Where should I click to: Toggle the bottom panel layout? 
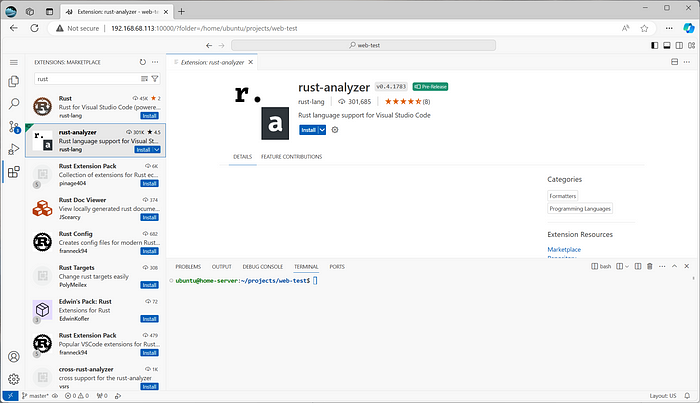[x=667, y=45]
